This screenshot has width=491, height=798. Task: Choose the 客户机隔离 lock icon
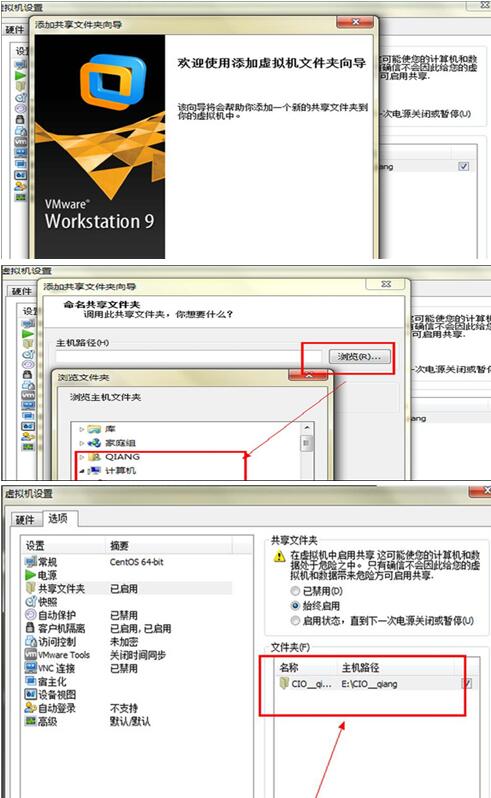tap(31, 628)
